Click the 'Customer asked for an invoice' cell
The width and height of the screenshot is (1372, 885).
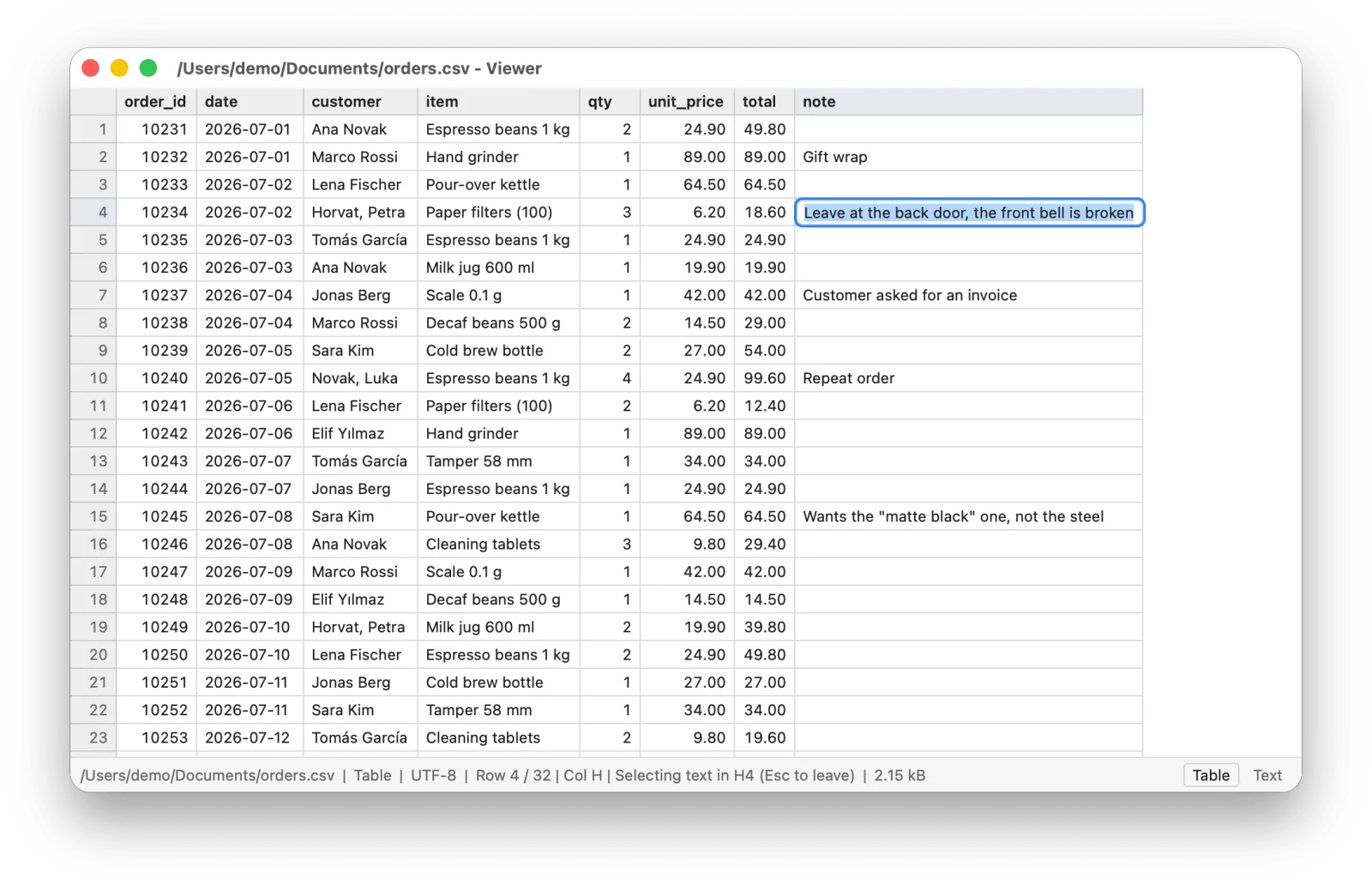click(x=968, y=295)
